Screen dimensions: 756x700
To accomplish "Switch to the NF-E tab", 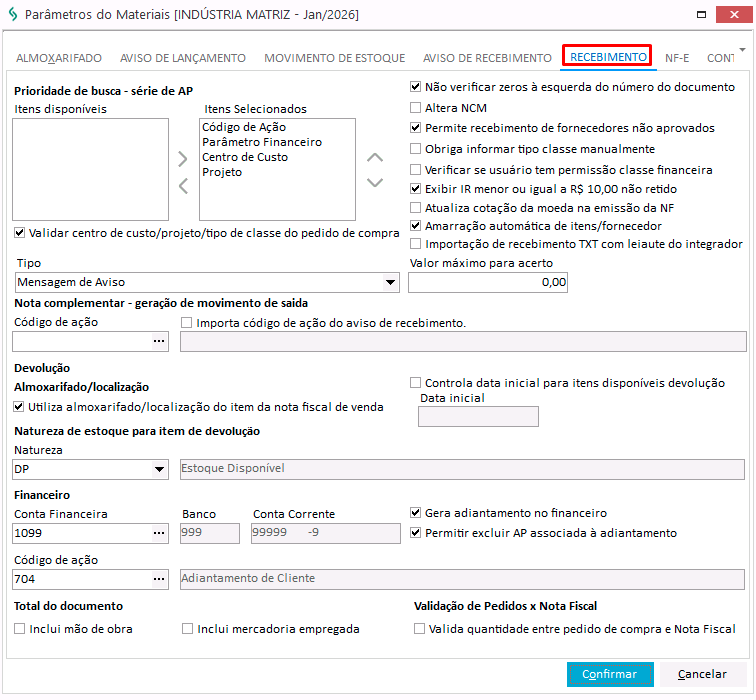I will pos(677,58).
